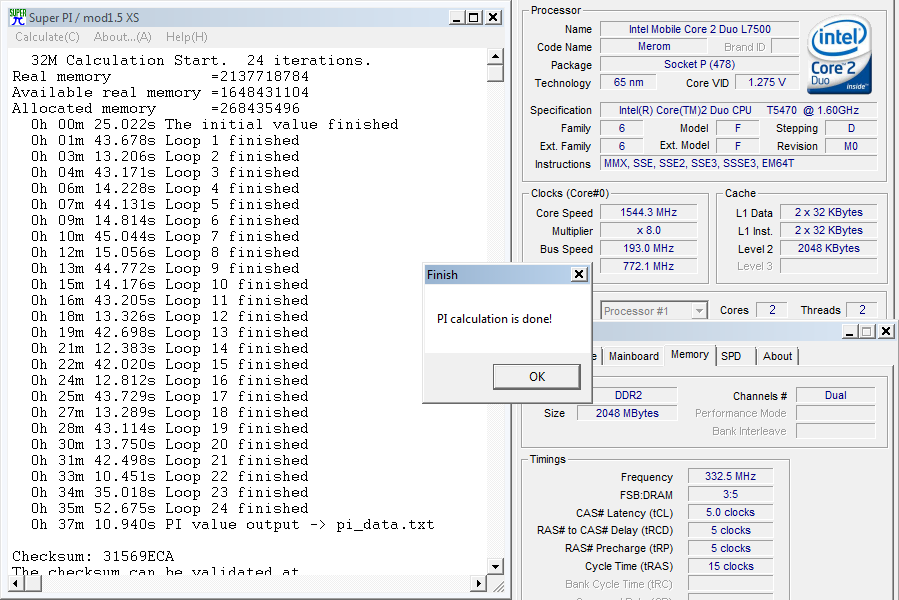Click the Loop 24 finished line
Viewport: 899px width, 600px height.
[170, 508]
